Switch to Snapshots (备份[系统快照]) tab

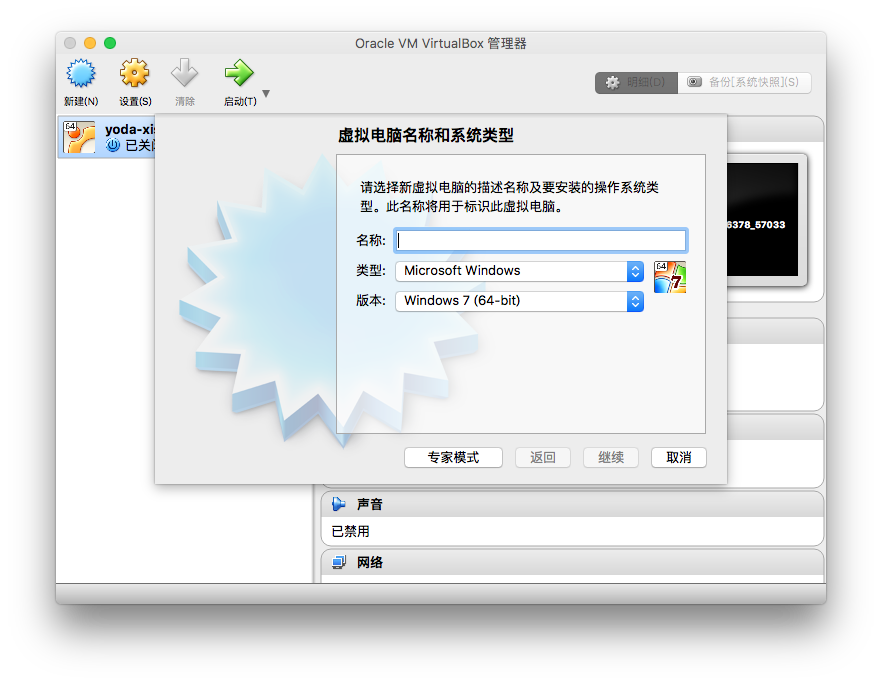[x=744, y=82]
